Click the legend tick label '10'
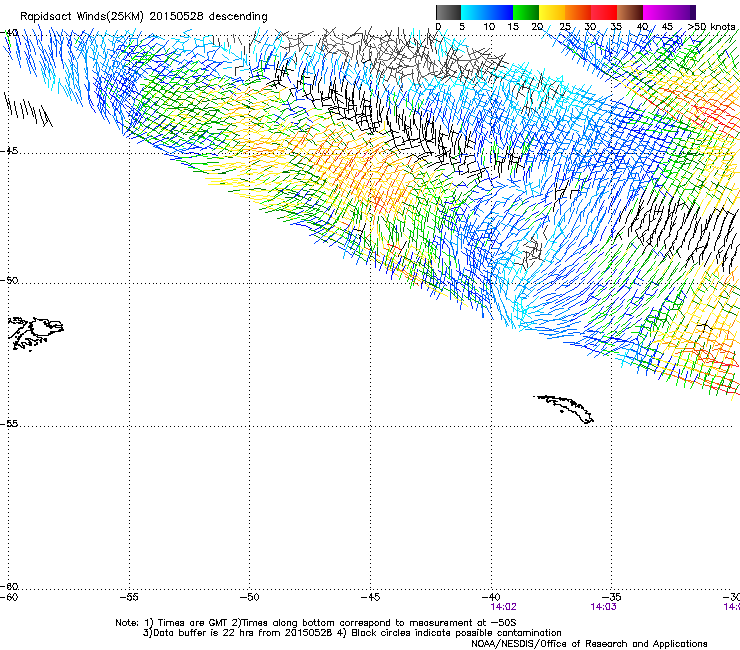 (489, 27)
